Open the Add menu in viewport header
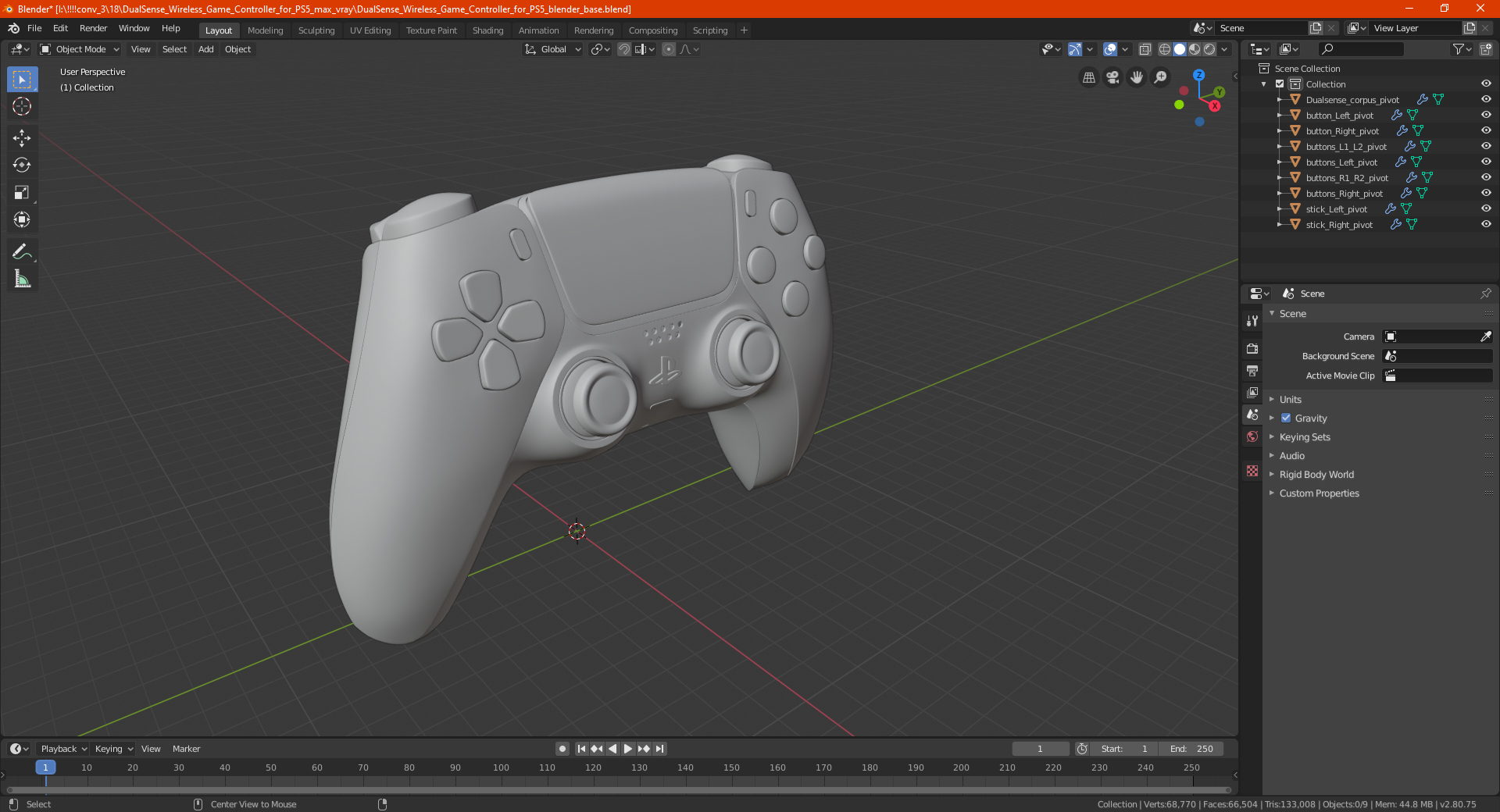 point(205,49)
